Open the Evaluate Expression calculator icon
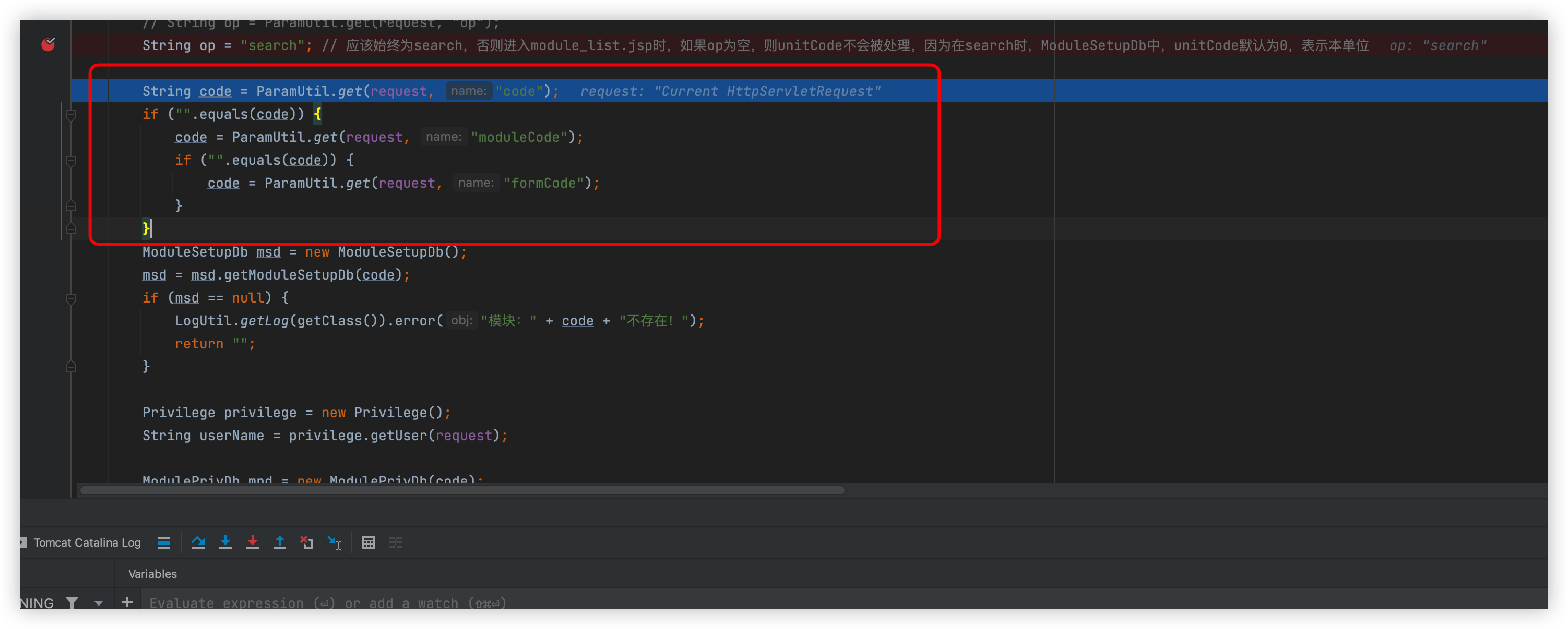Image resolution: width=1568 pixels, height=629 pixels. [369, 542]
